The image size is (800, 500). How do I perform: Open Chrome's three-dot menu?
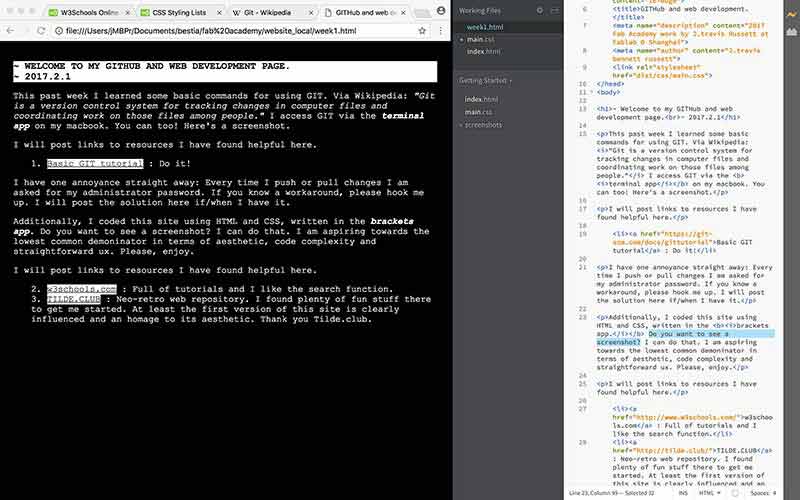coord(440,31)
